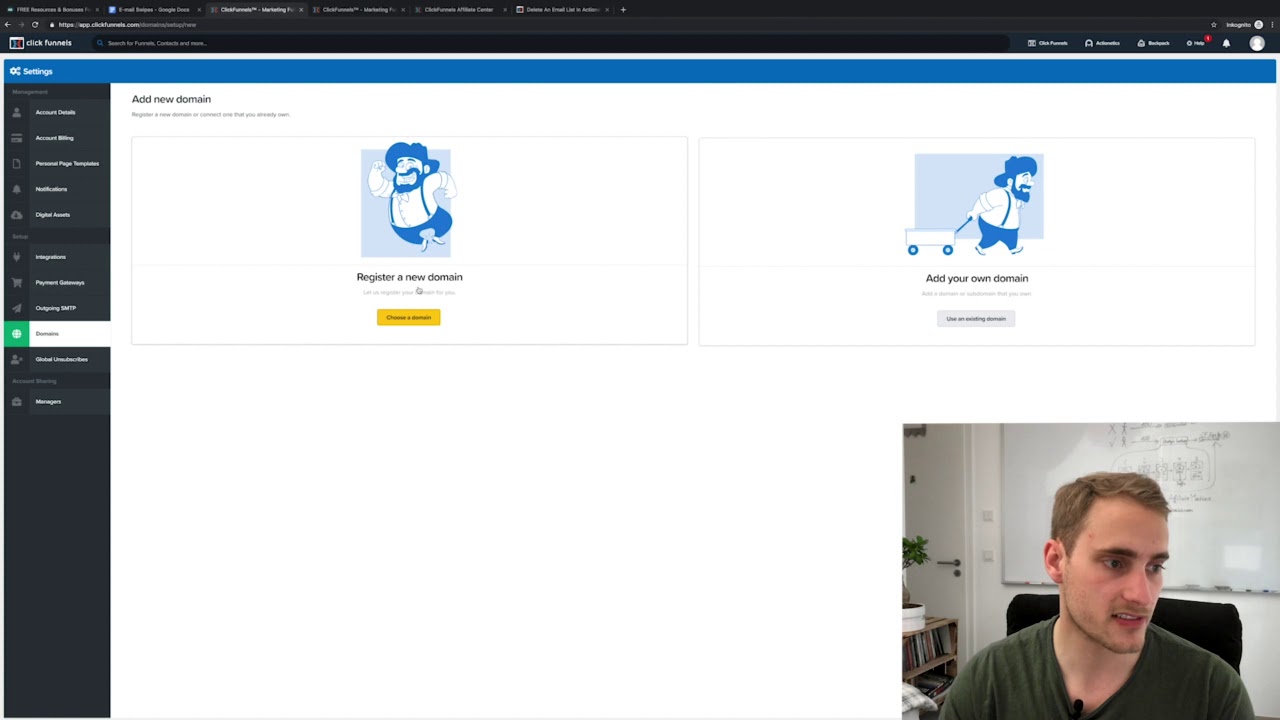Click the browser back arrow
The width and height of the screenshot is (1280, 720).
[8, 25]
